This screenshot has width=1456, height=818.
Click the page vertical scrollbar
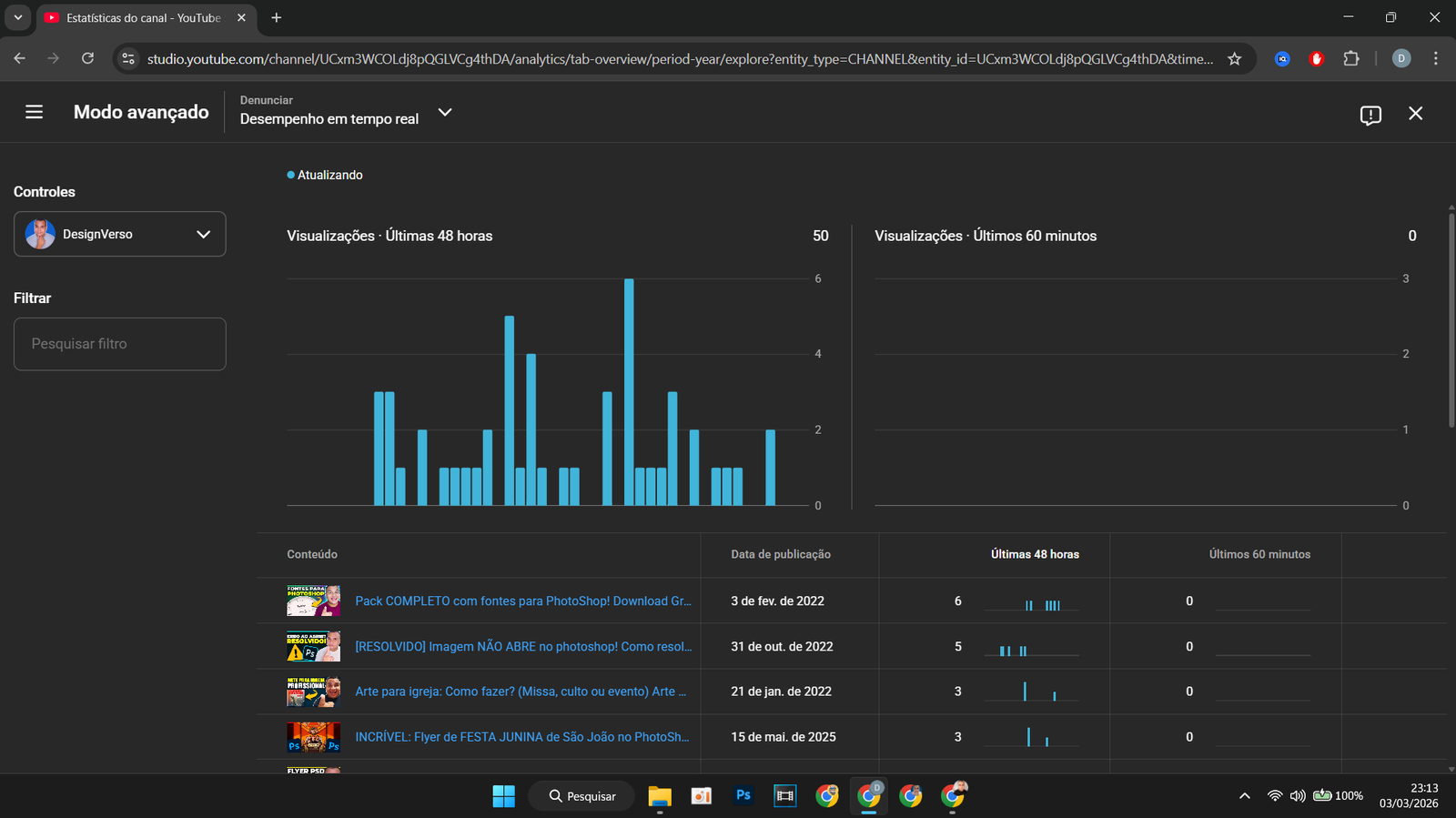(1451, 318)
